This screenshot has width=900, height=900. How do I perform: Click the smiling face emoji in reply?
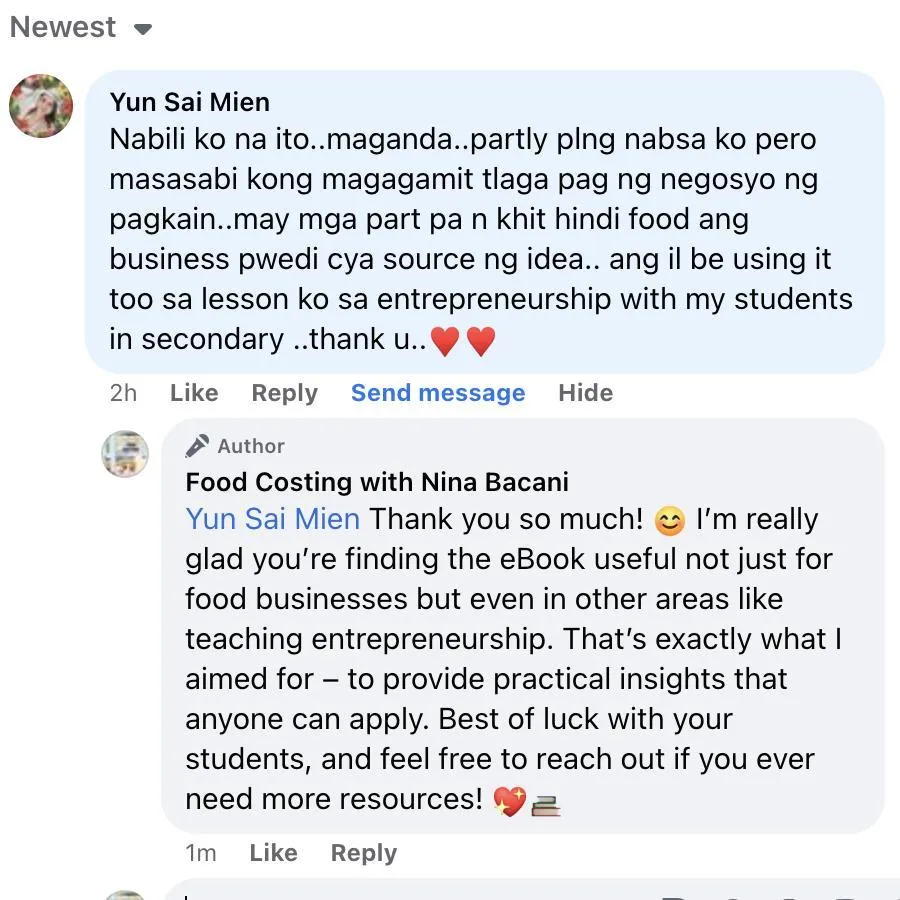point(669,521)
